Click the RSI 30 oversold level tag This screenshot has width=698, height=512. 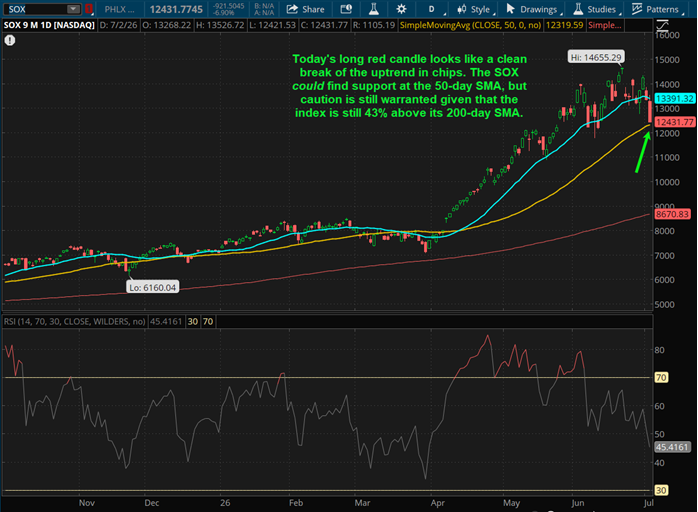tap(661, 490)
